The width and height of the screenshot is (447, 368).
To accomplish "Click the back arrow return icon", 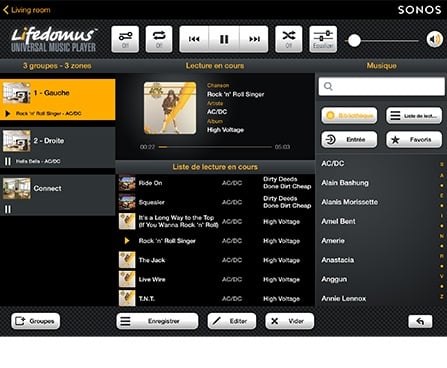I will [x=420, y=321].
